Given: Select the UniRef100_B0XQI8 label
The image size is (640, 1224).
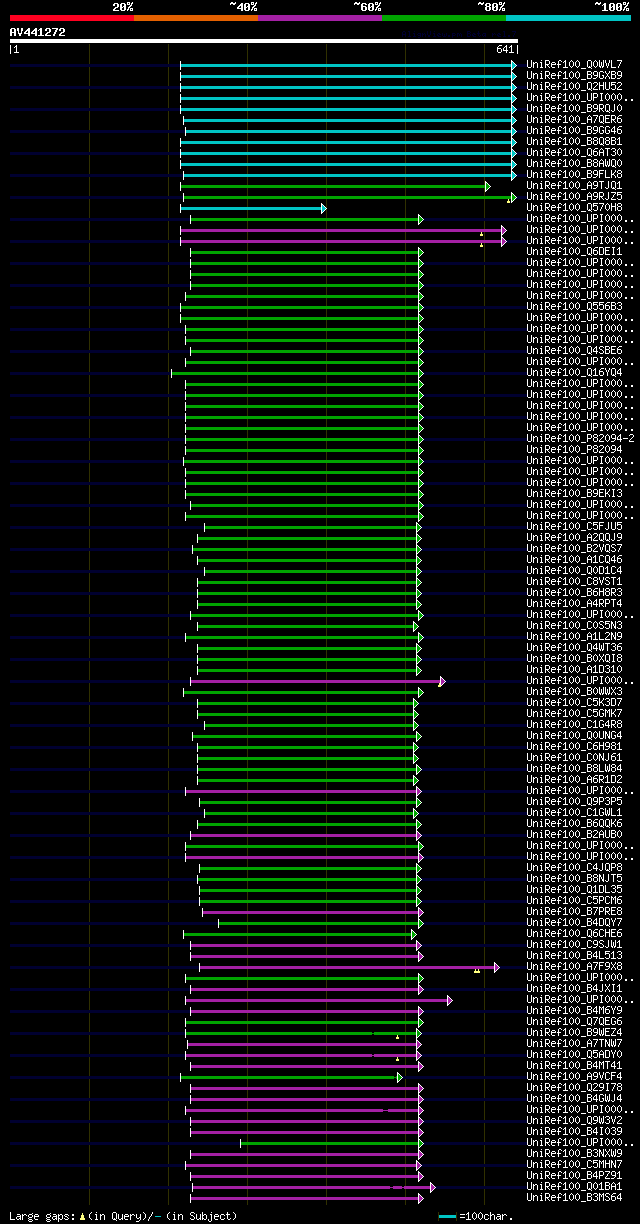Looking at the screenshot, I should click(574, 658).
